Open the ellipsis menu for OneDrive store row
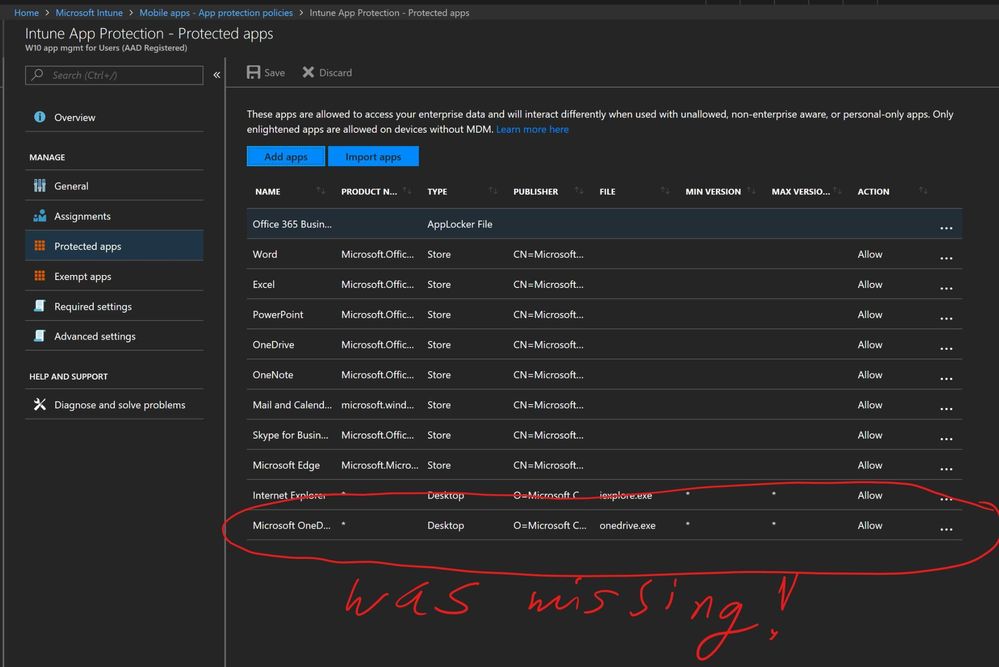The image size is (999, 667). click(946, 348)
